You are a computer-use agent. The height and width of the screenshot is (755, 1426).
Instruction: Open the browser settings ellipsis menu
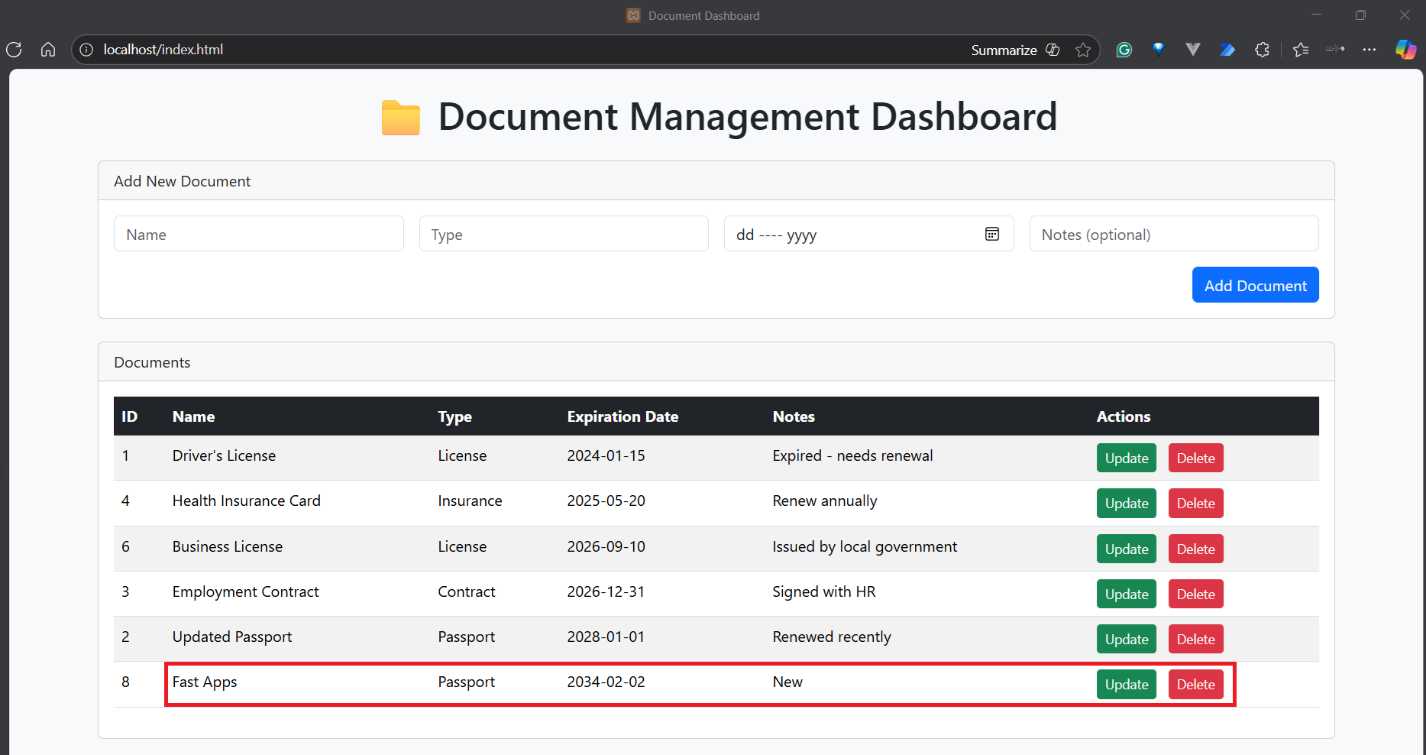click(1370, 50)
